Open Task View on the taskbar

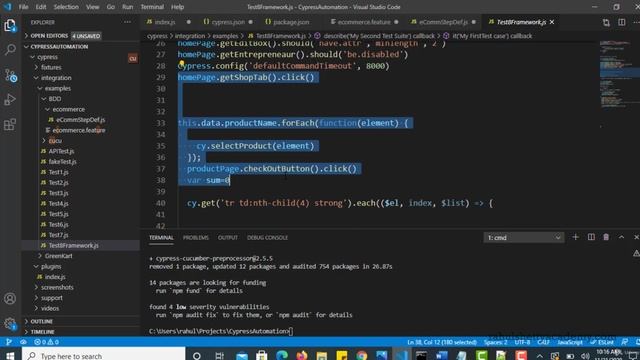click(220, 356)
